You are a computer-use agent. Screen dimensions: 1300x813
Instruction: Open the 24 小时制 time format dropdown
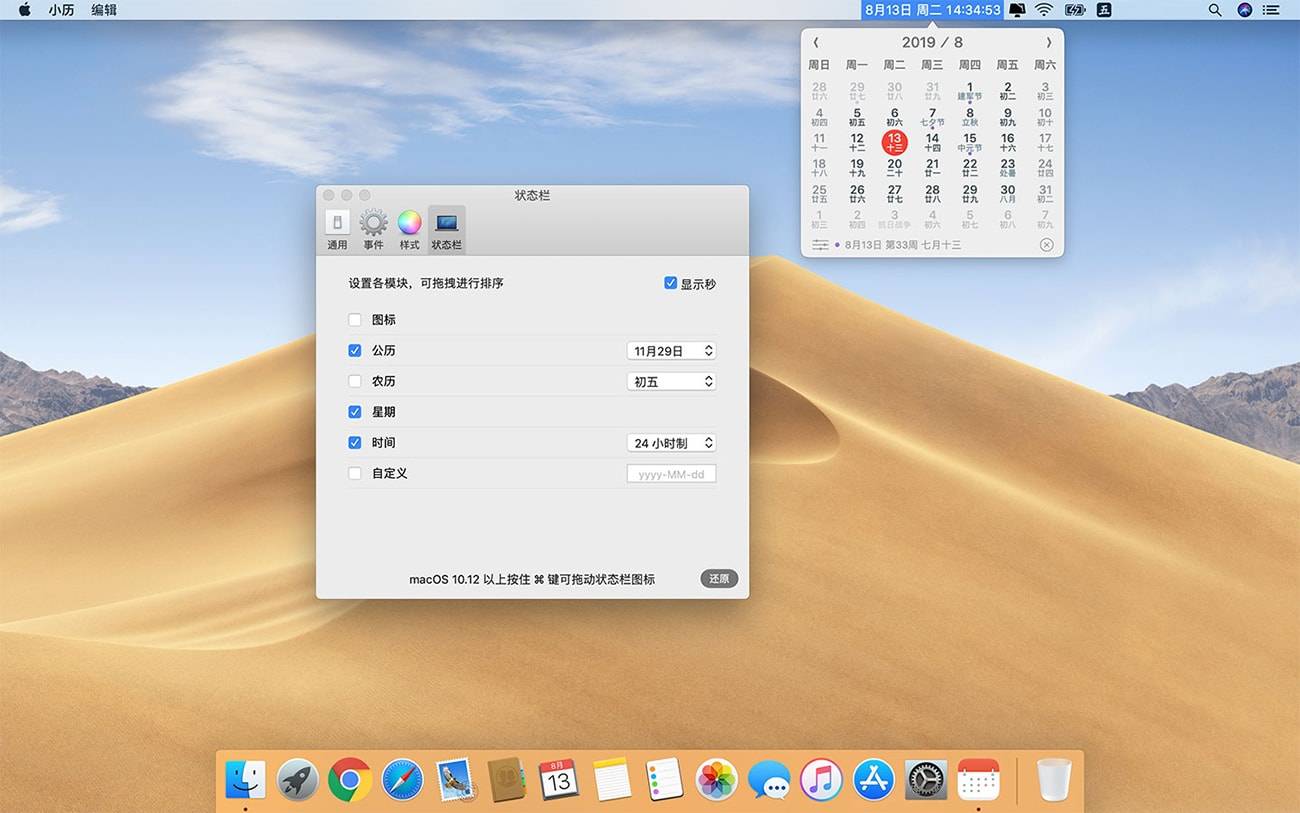(x=671, y=443)
